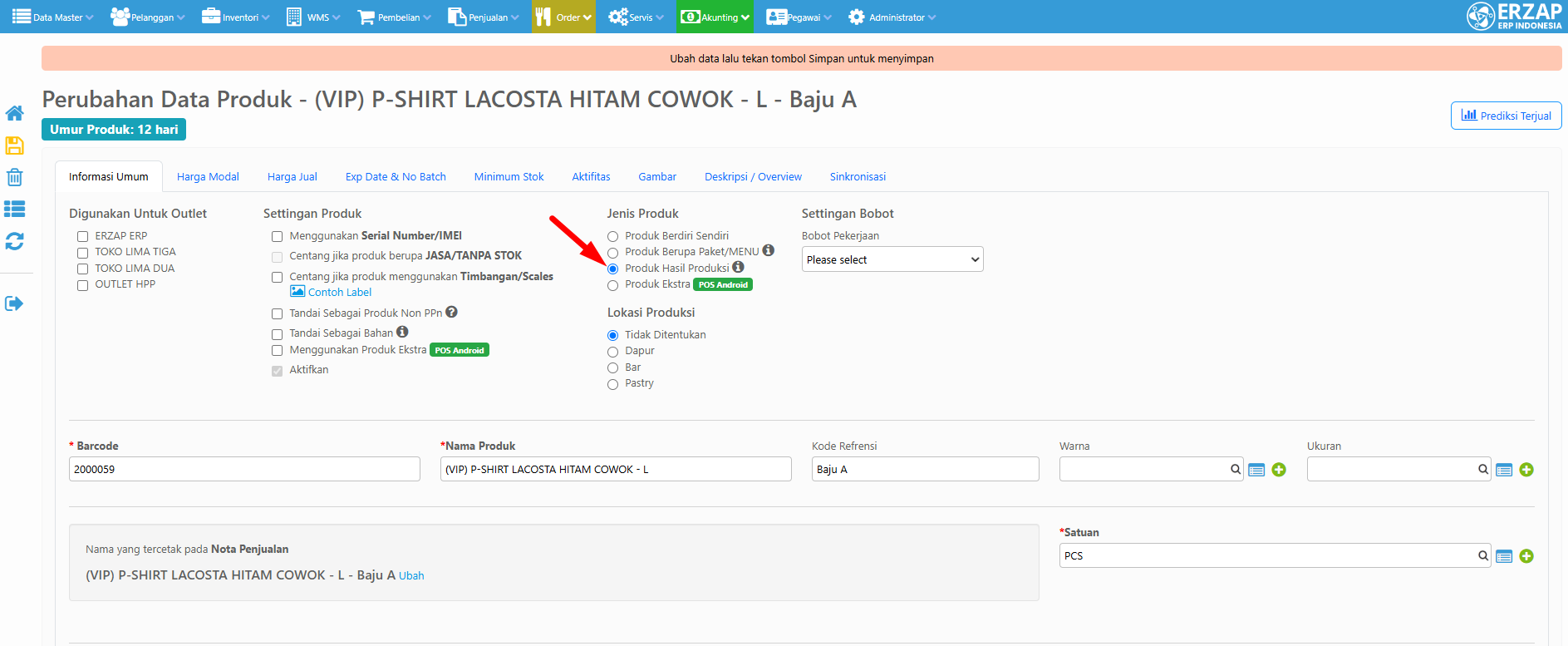Expand the Inventori menu
The width and height of the screenshot is (1568, 646).
click(x=236, y=17)
